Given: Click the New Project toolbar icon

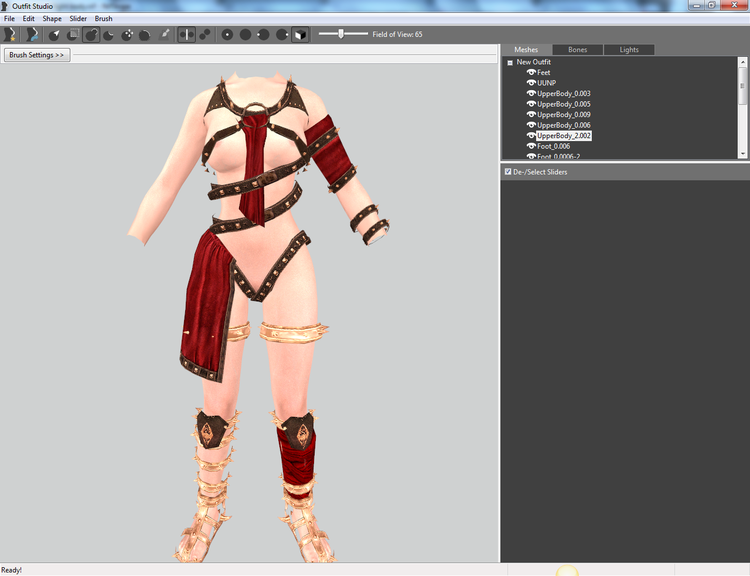Looking at the screenshot, I should click(10, 34).
